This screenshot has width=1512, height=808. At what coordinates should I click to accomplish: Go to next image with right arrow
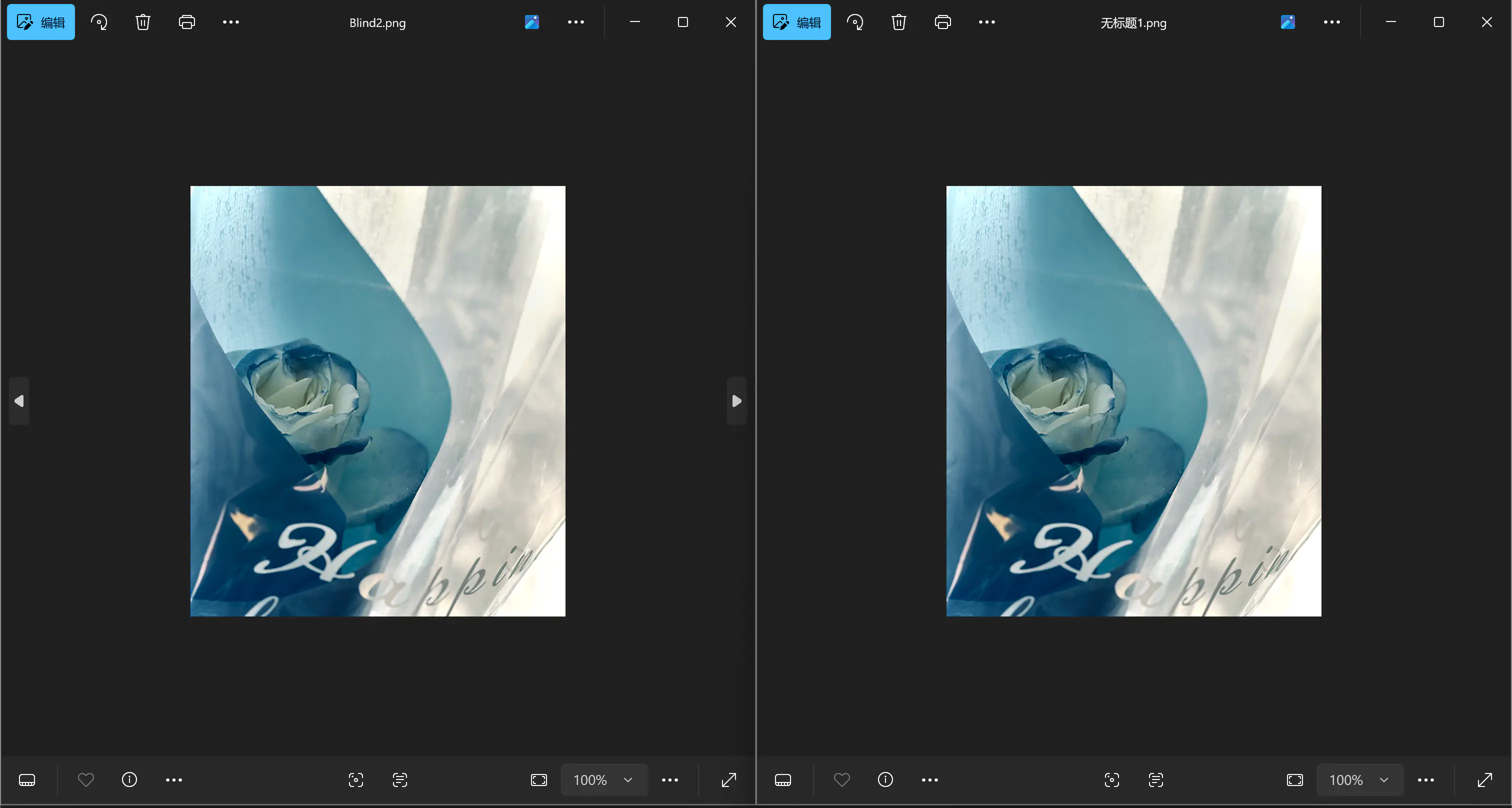point(736,401)
